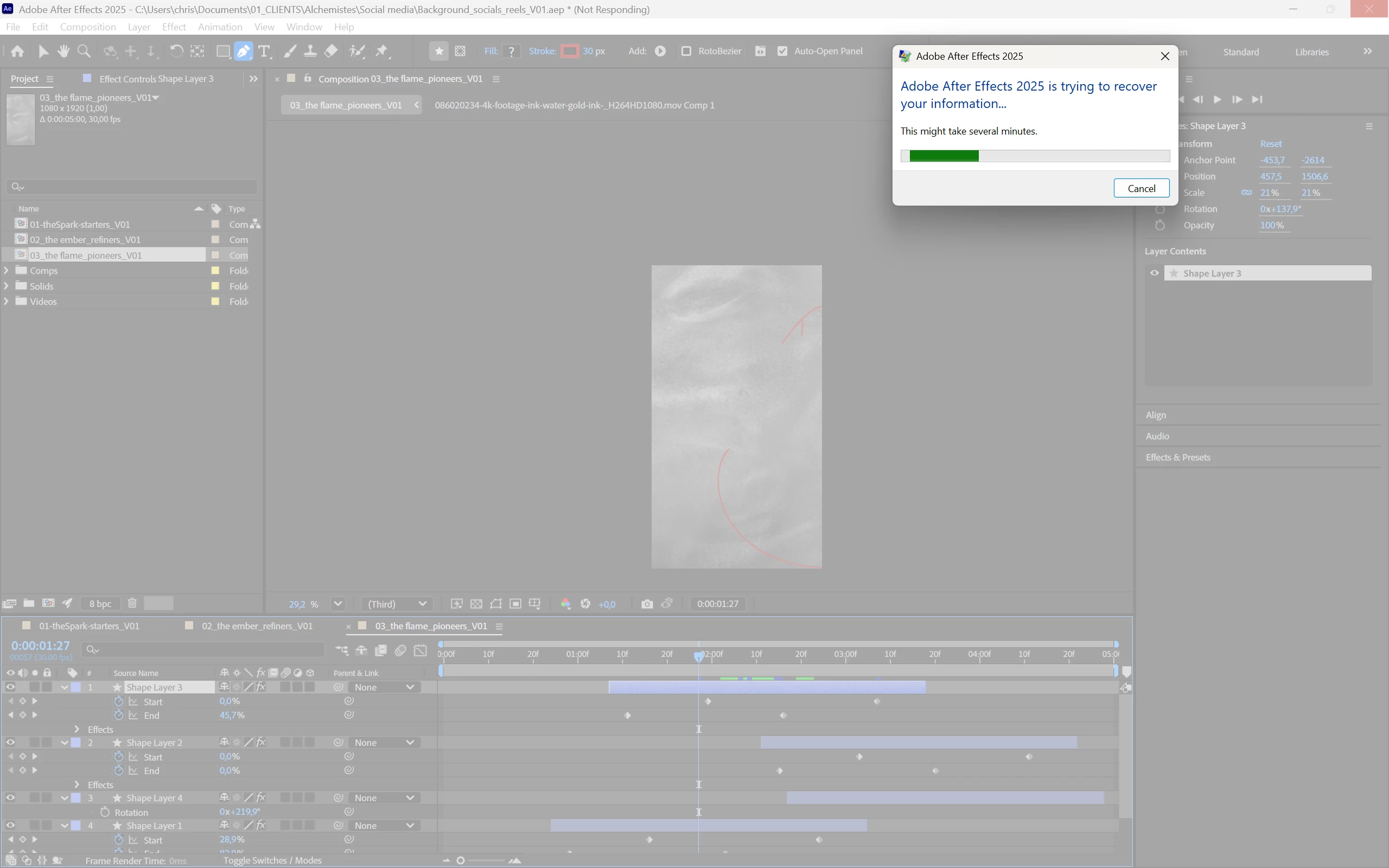
Task: Take snapshot with camera icon
Action: (x=647, y=604)
